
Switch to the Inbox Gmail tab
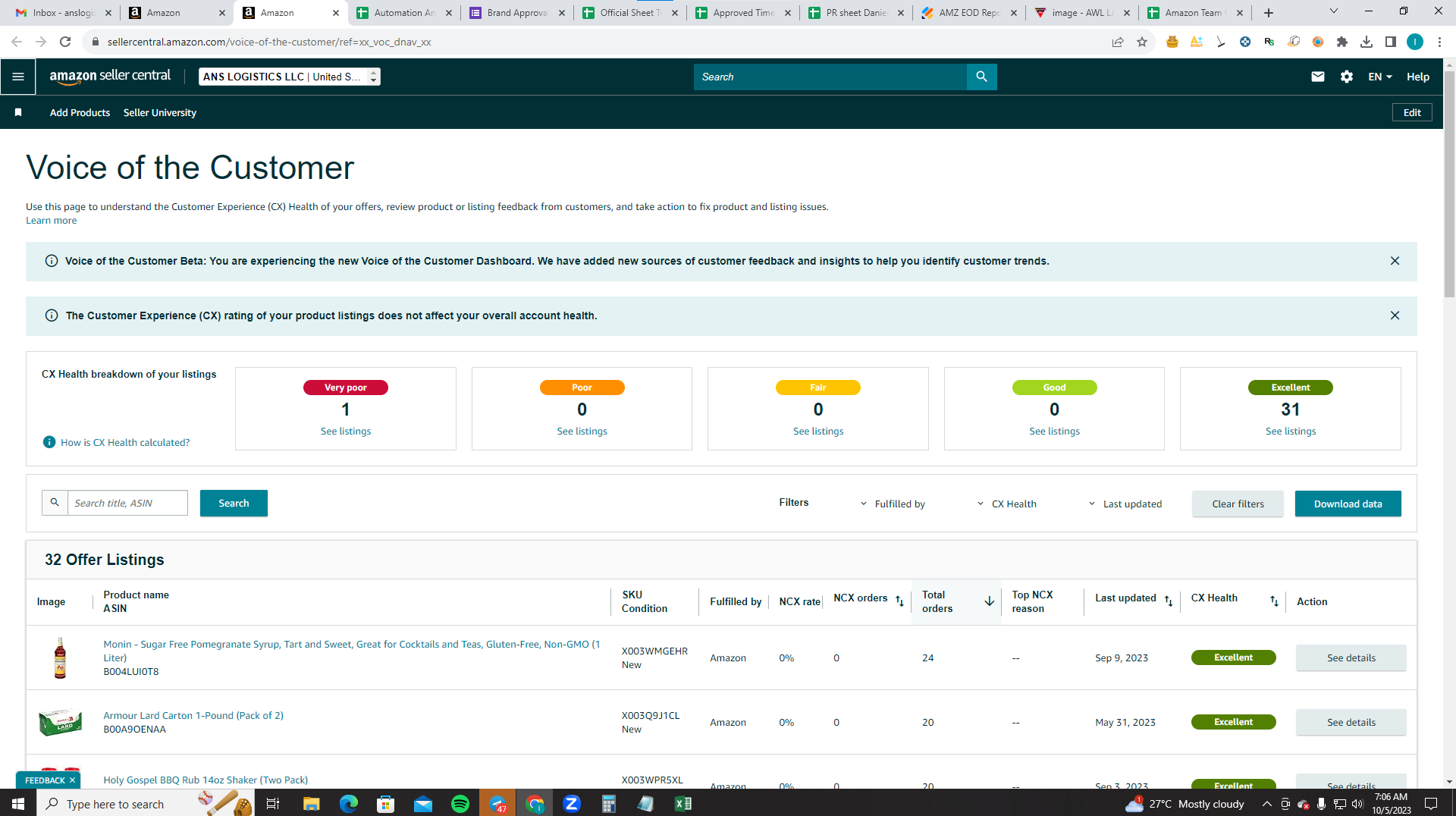tap(64, 13)
